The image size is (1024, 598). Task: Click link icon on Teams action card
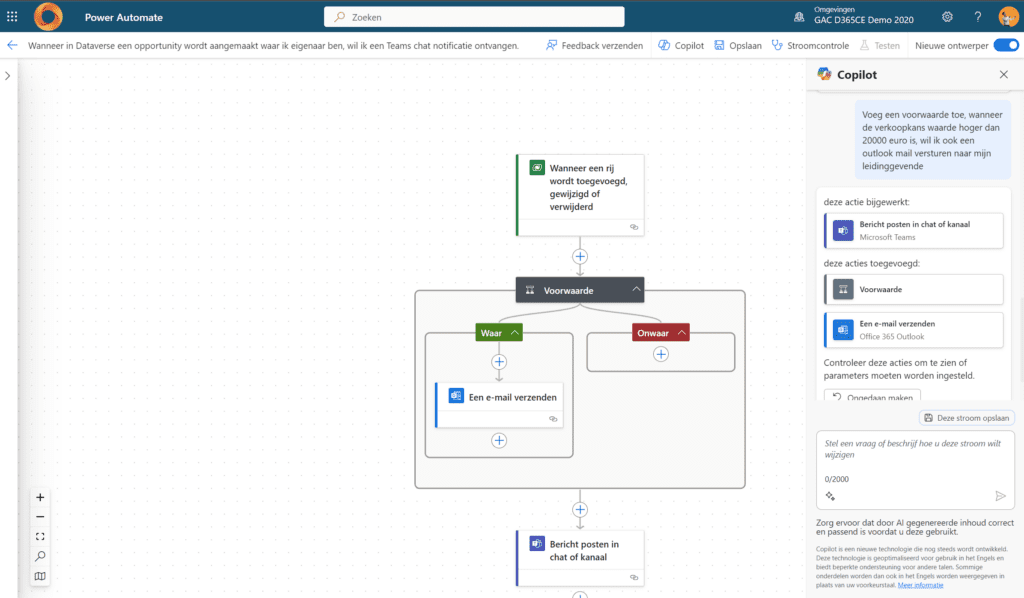coord(633,578)
